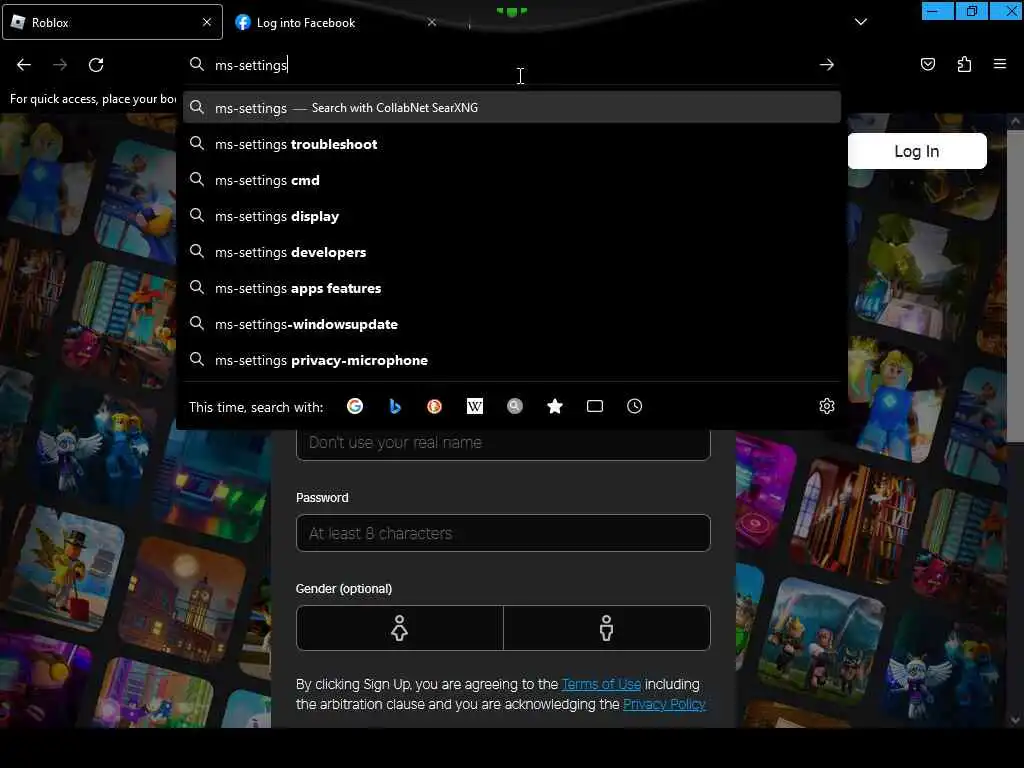Click the vertical page scrollbar thumb
Image resolution: width=1024 pixels, height=768 pixels.
coord(1015,286)
